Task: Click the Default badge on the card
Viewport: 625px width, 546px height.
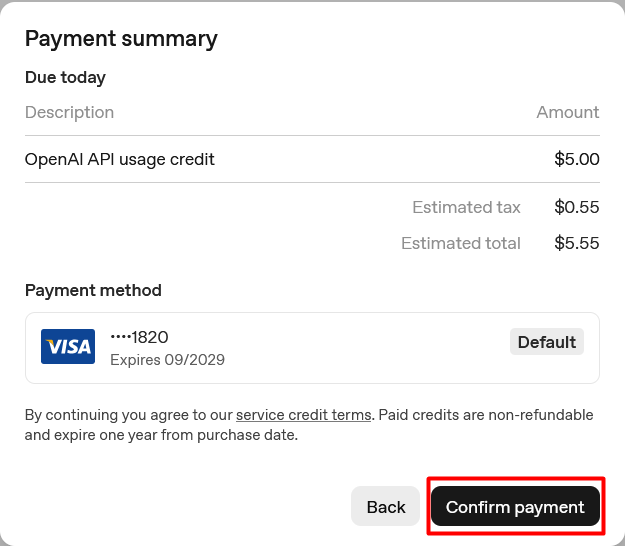Action: click(546, 342)
